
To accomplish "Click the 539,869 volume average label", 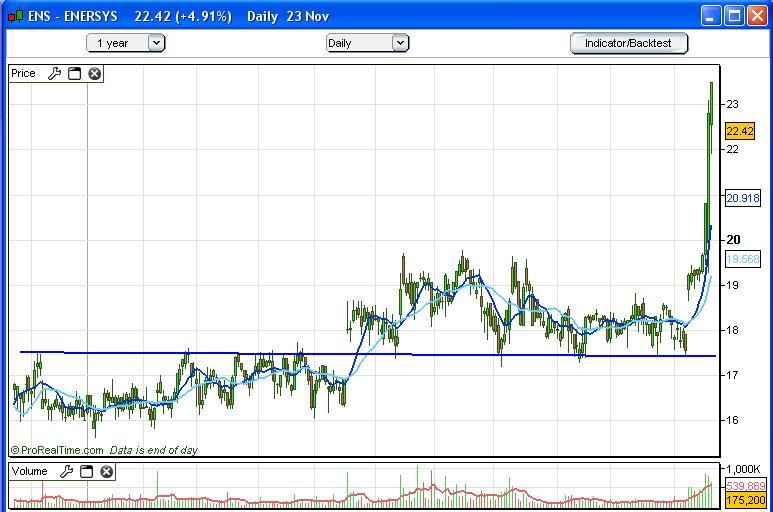I will click(x=746, y=485).
